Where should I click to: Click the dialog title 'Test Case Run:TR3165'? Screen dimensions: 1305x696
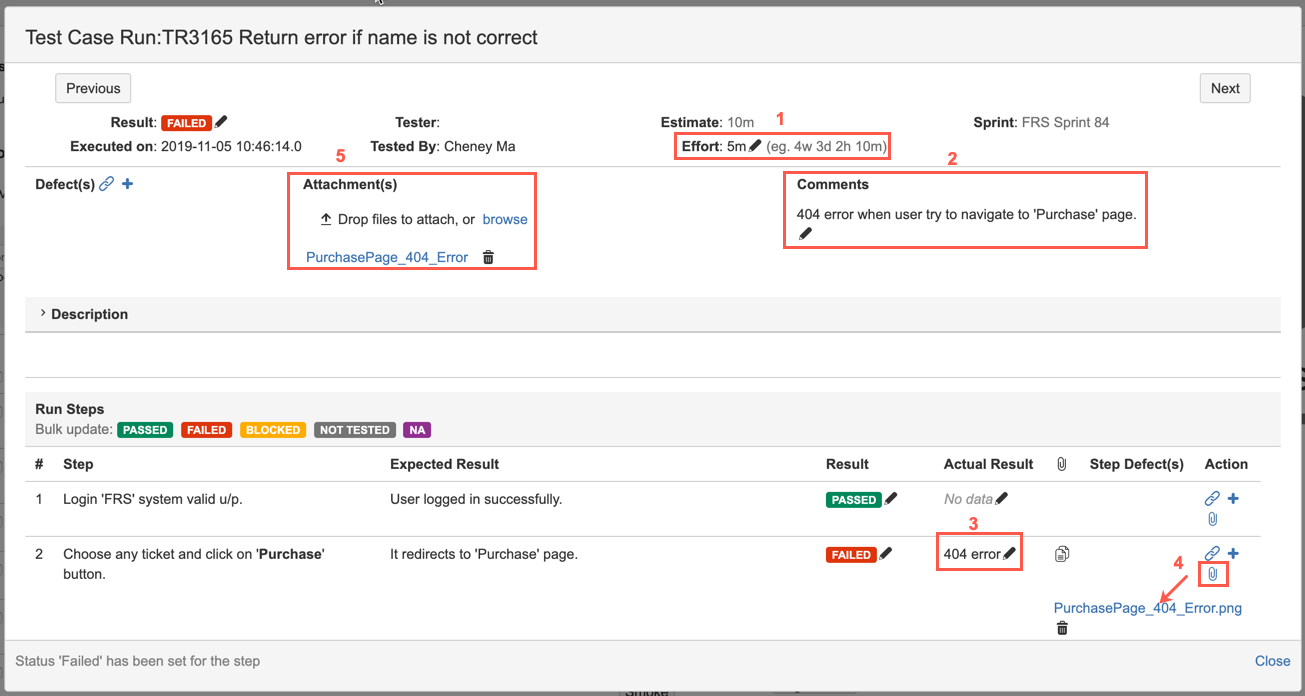281,37
